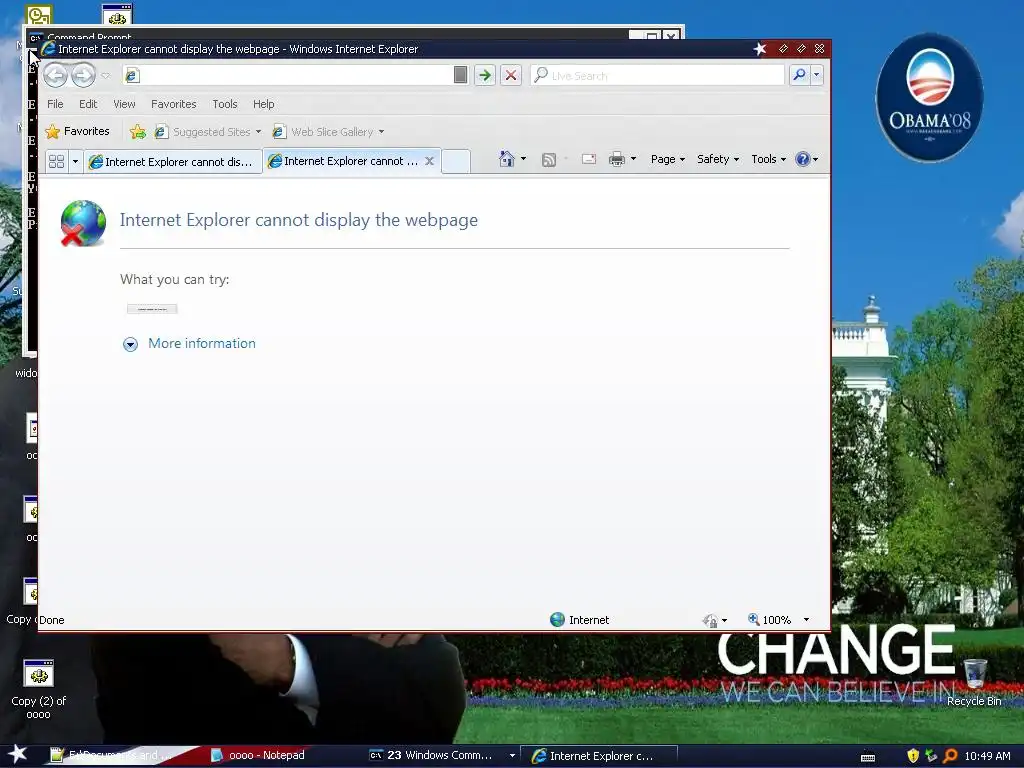The image size is (1024, 768).
Task: Click the Protected Mode status icon
Action: click(x=710, y=620)
